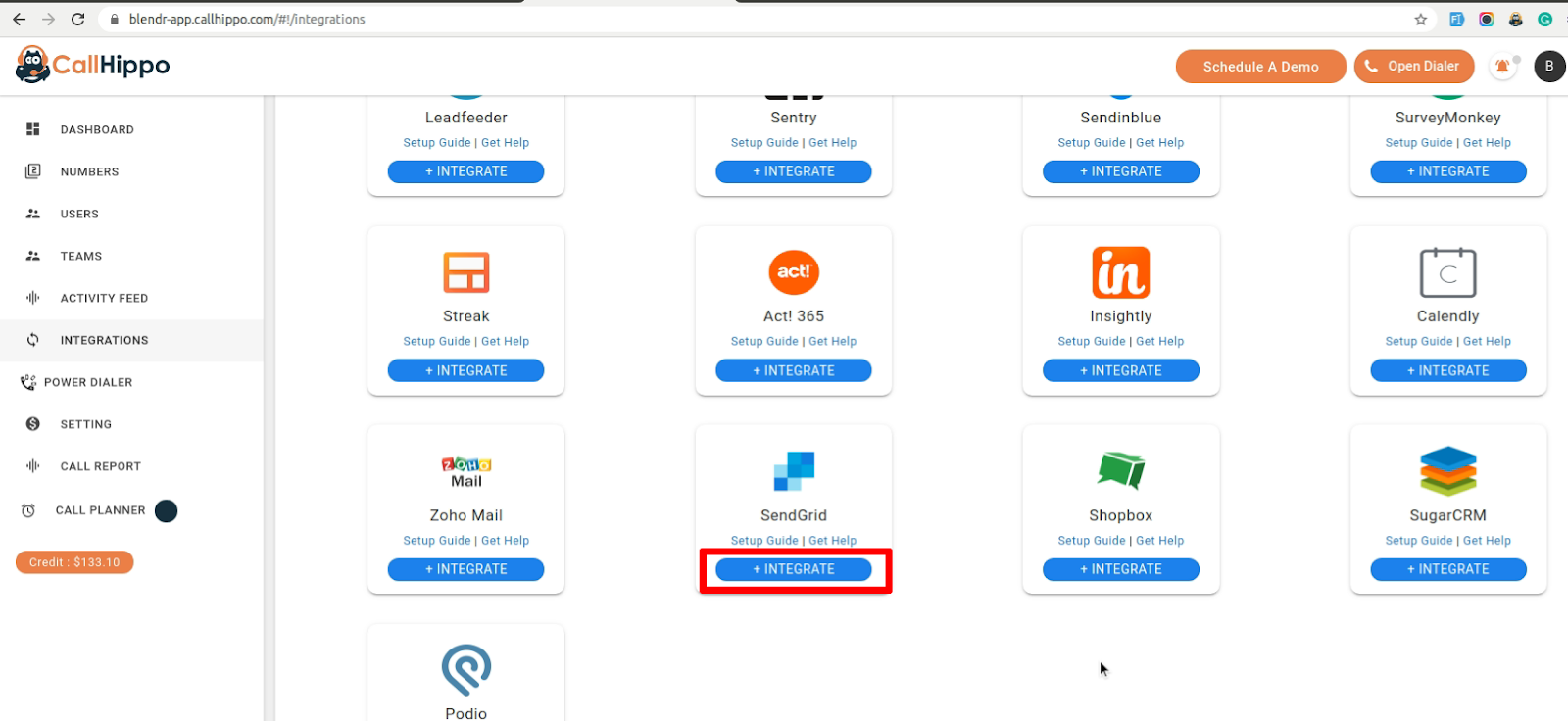Open Get Help for Shopbox

point(1159,541)
